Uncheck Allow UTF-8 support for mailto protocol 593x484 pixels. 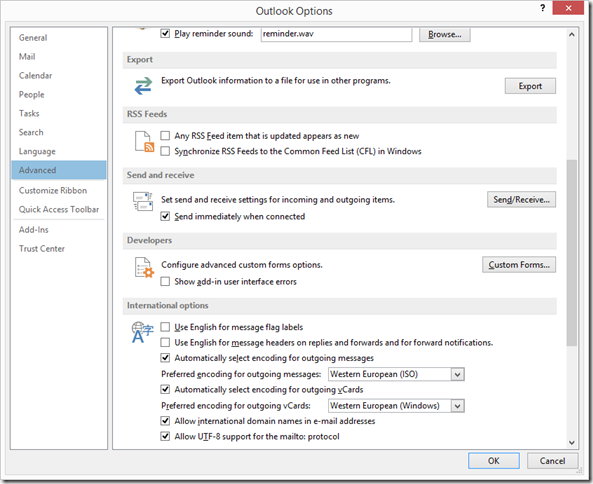click(x=165, y=436)
